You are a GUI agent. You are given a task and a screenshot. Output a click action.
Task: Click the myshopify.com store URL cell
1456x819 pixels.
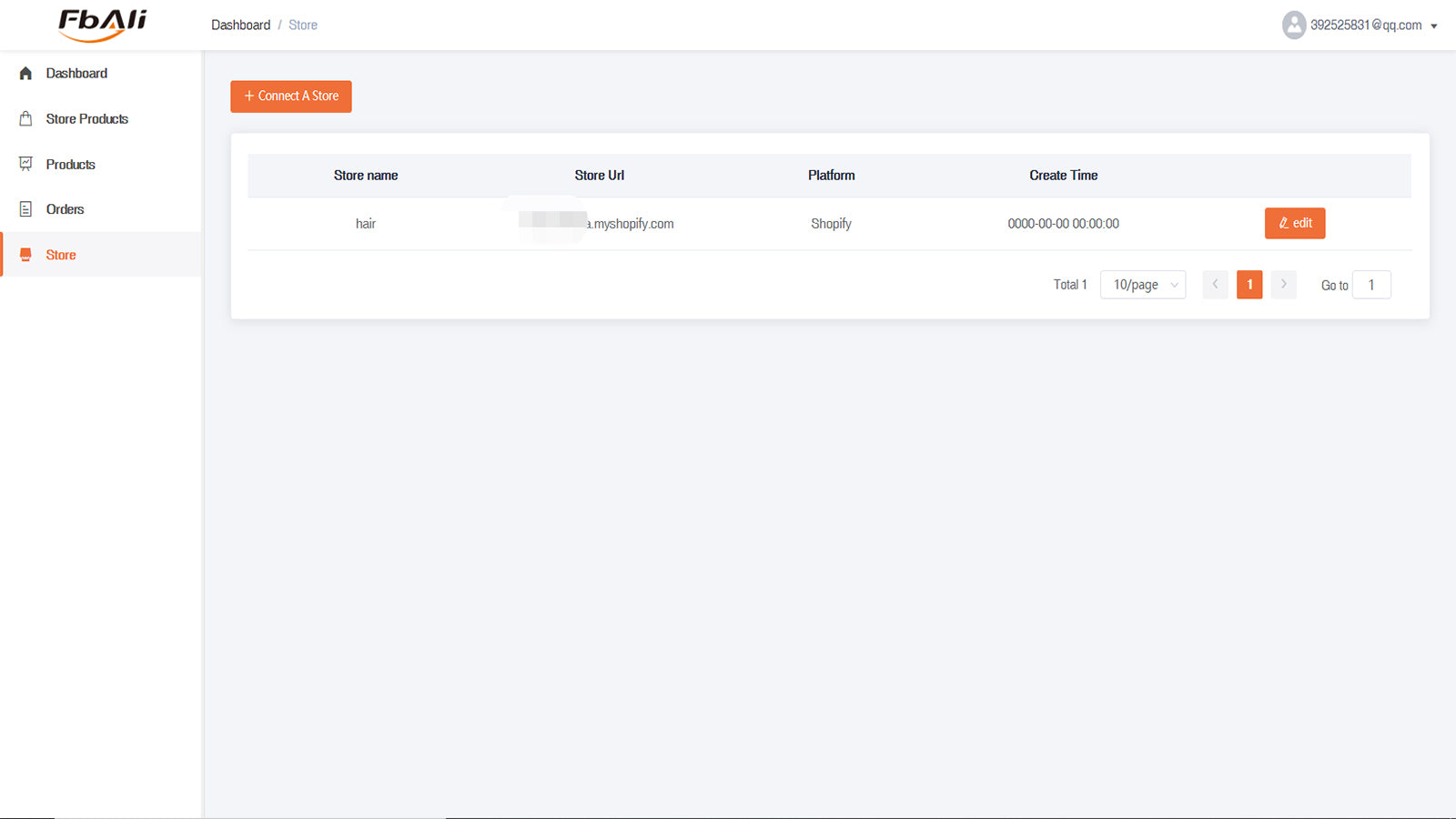pyautogui.click(x=597, y=224)
